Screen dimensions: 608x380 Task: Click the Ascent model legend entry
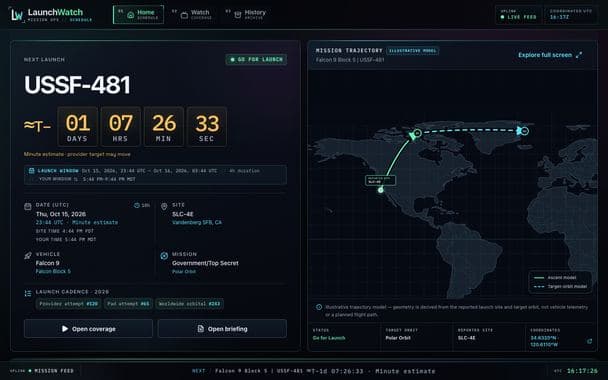(554, 278)
